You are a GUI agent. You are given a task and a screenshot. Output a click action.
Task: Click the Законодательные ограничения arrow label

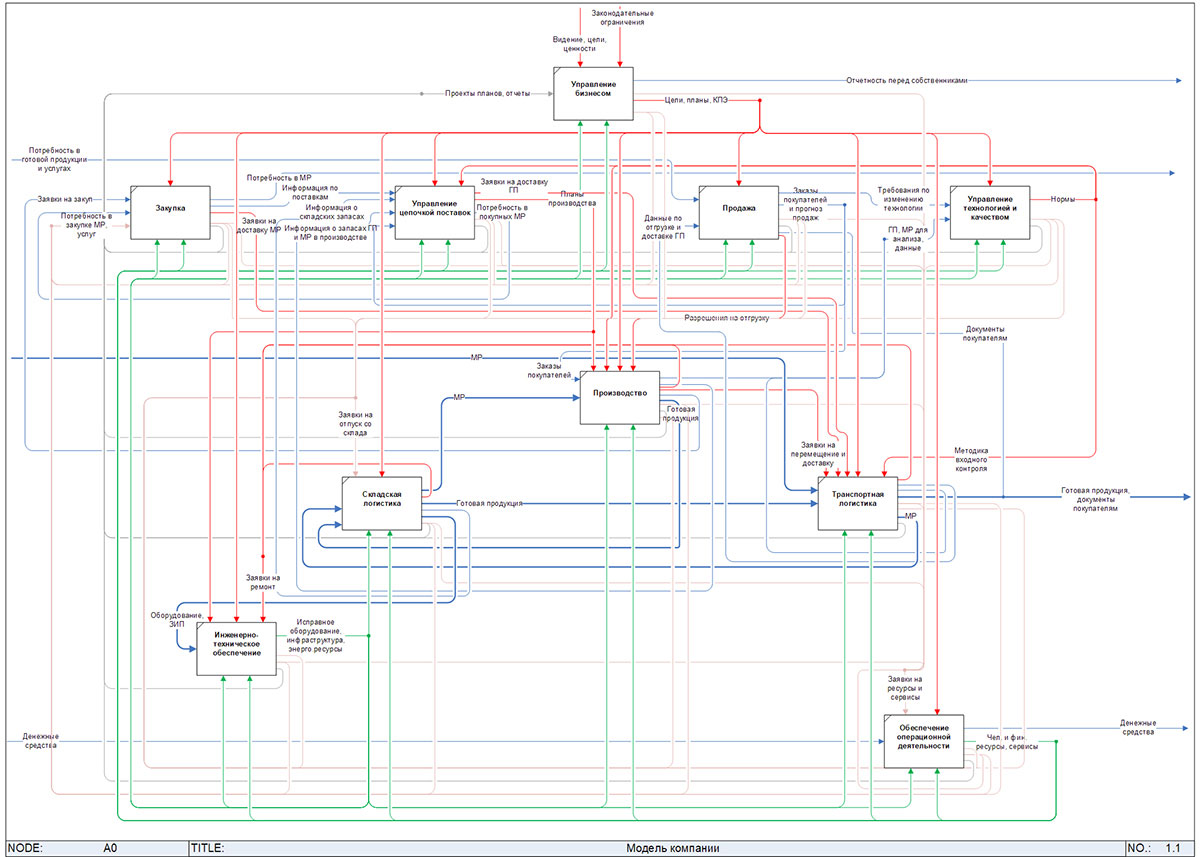(622, 17)
